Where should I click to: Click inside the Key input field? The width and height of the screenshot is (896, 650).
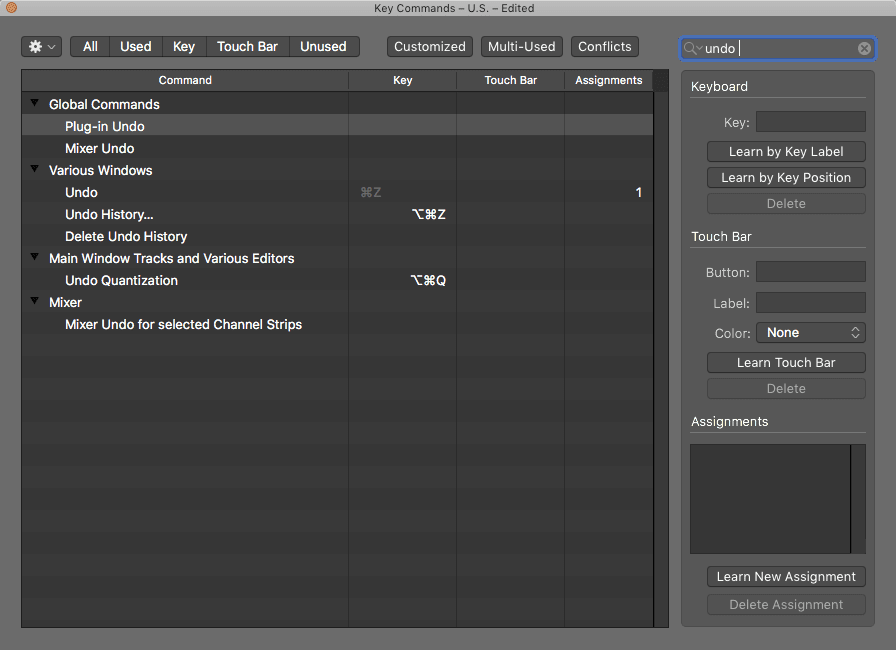point(810,121)
